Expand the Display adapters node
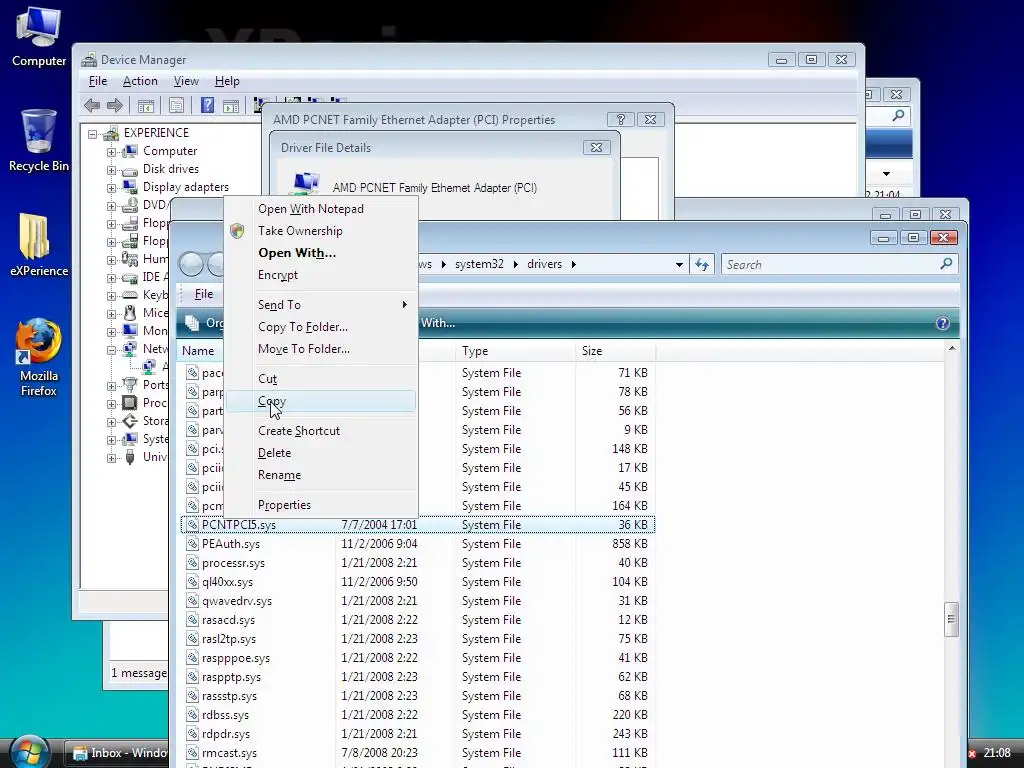Viewport: 1024px width, 768px height. (x=111, y=187)
